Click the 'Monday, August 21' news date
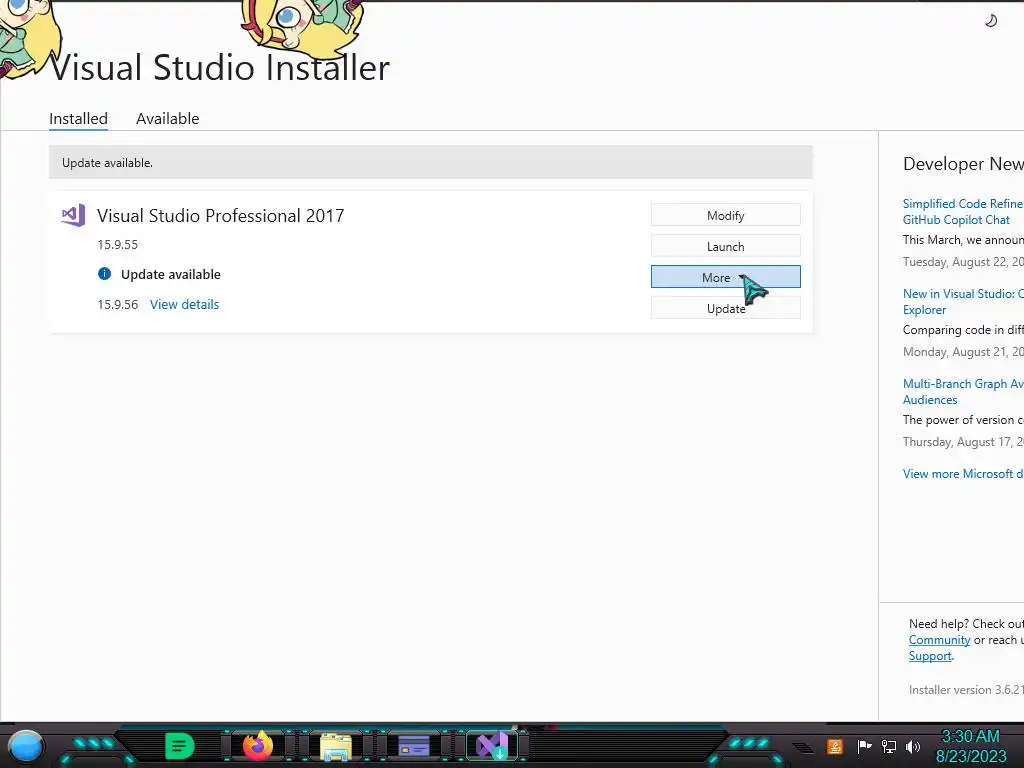Image resolution: width=1024 pixels, height=768 pixels. click(963, 352)
